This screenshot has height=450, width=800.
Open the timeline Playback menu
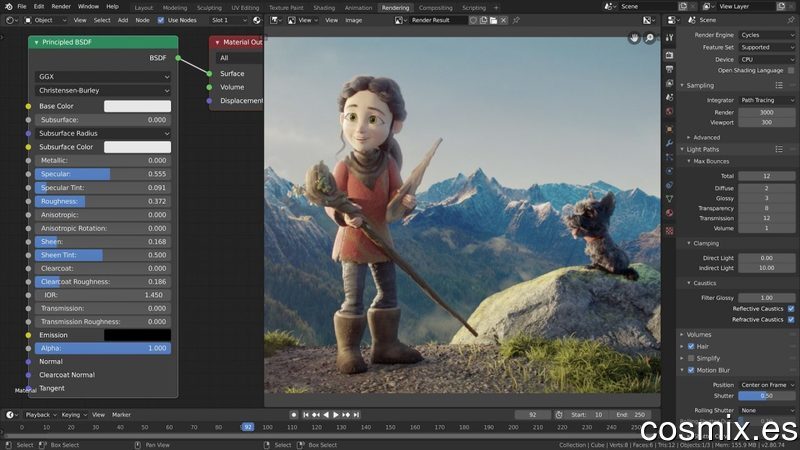point(40,415)
